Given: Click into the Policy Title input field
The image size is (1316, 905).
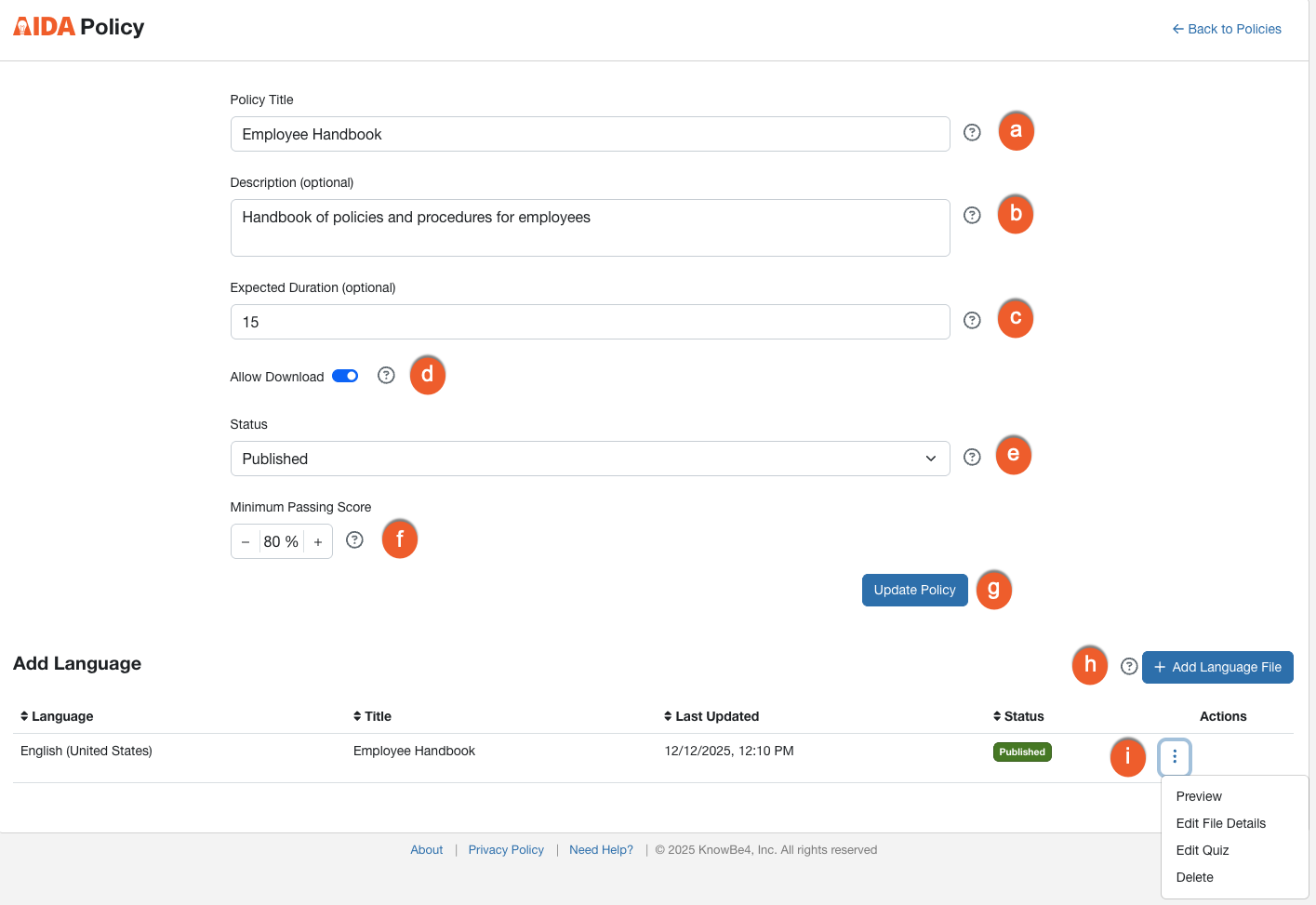Looking at the screenshot, I should pyautogui.click(x=590, y=134).
